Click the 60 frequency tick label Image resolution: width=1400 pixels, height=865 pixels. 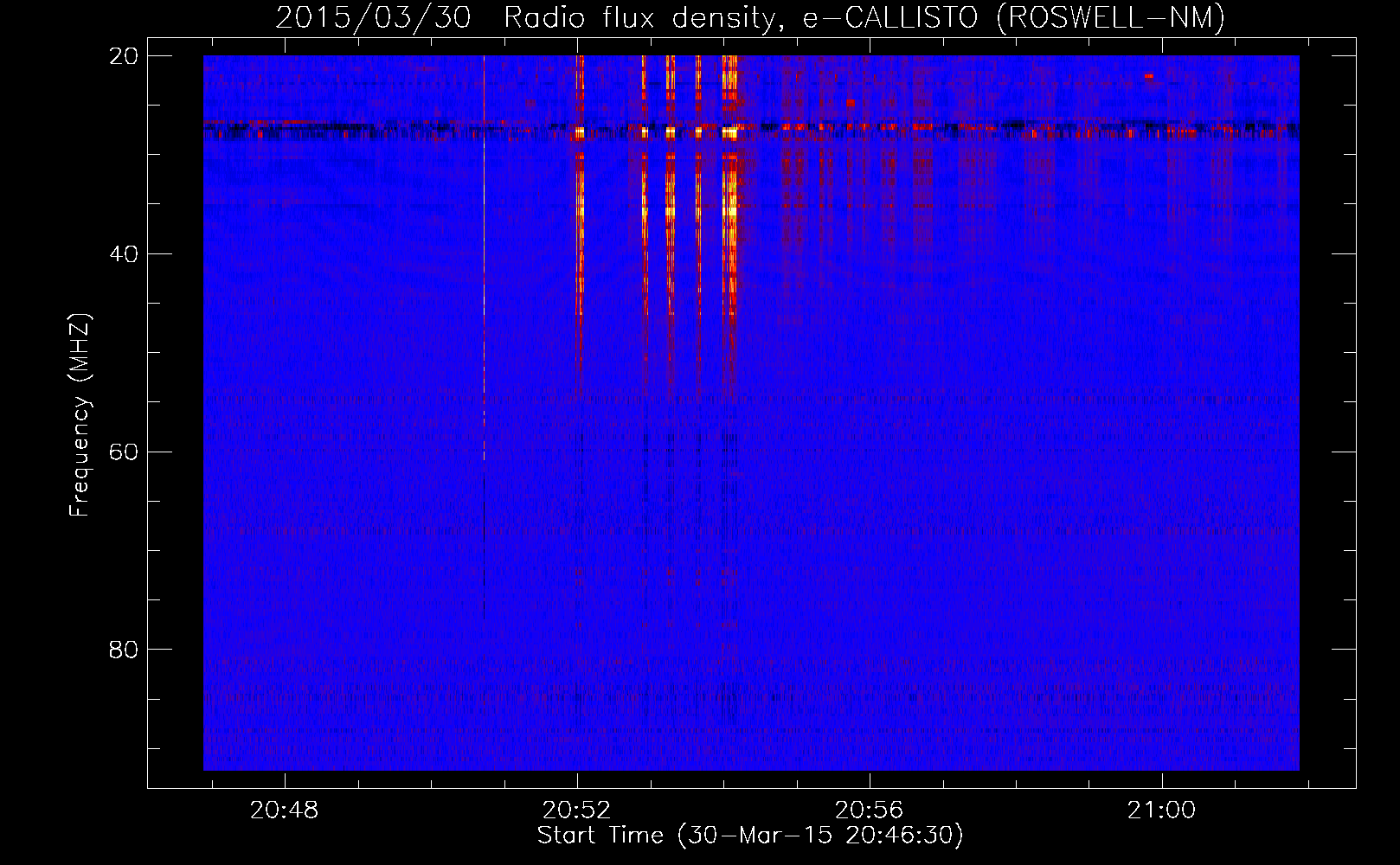click(x=124, y=452)
